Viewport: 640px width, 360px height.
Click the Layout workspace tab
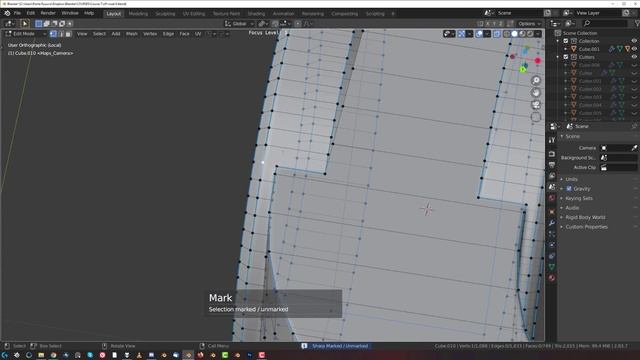113,13
